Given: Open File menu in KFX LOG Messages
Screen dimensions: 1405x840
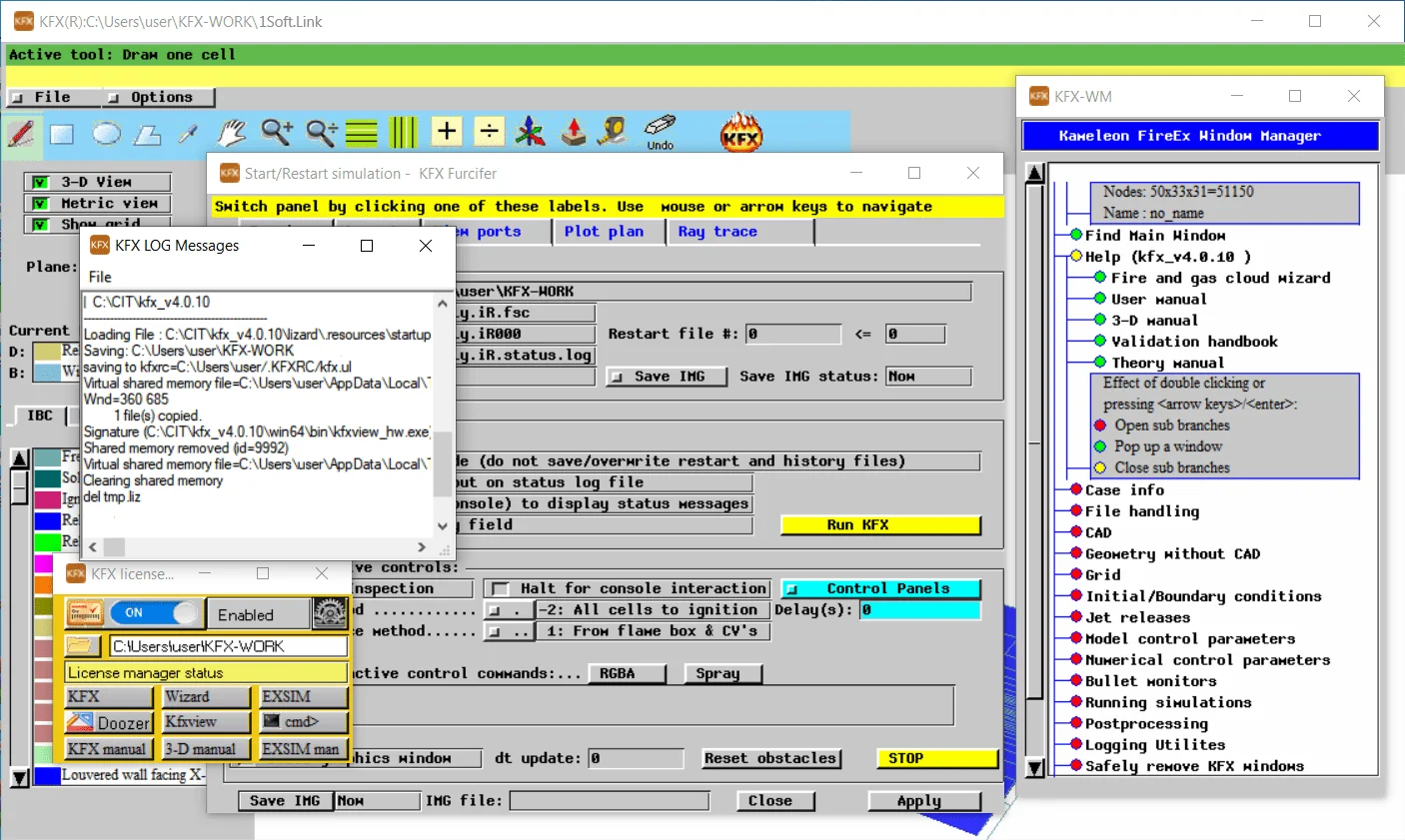Looking at the screenshot, I should (x=100, y=277).
